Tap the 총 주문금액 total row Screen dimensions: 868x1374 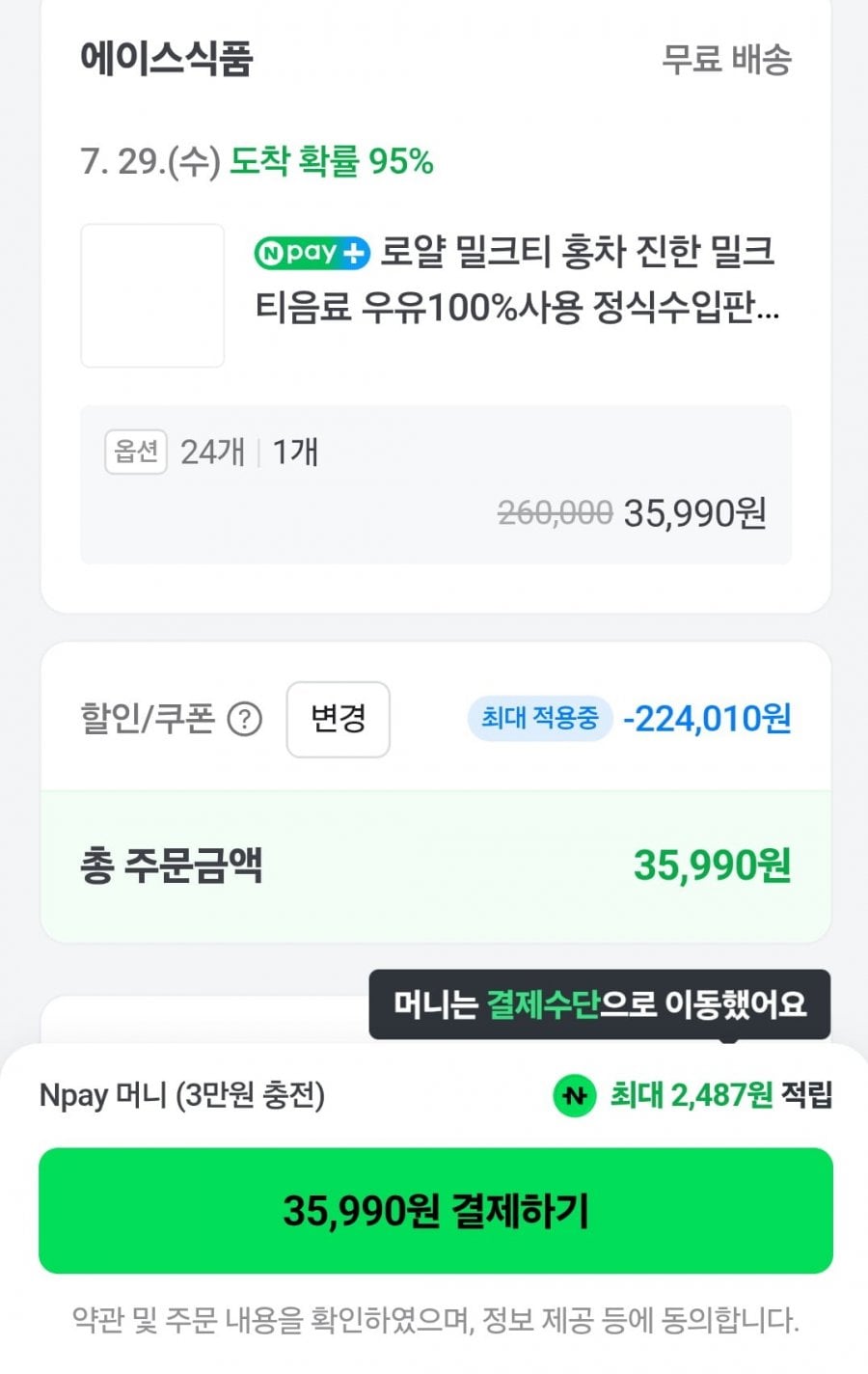436,866
